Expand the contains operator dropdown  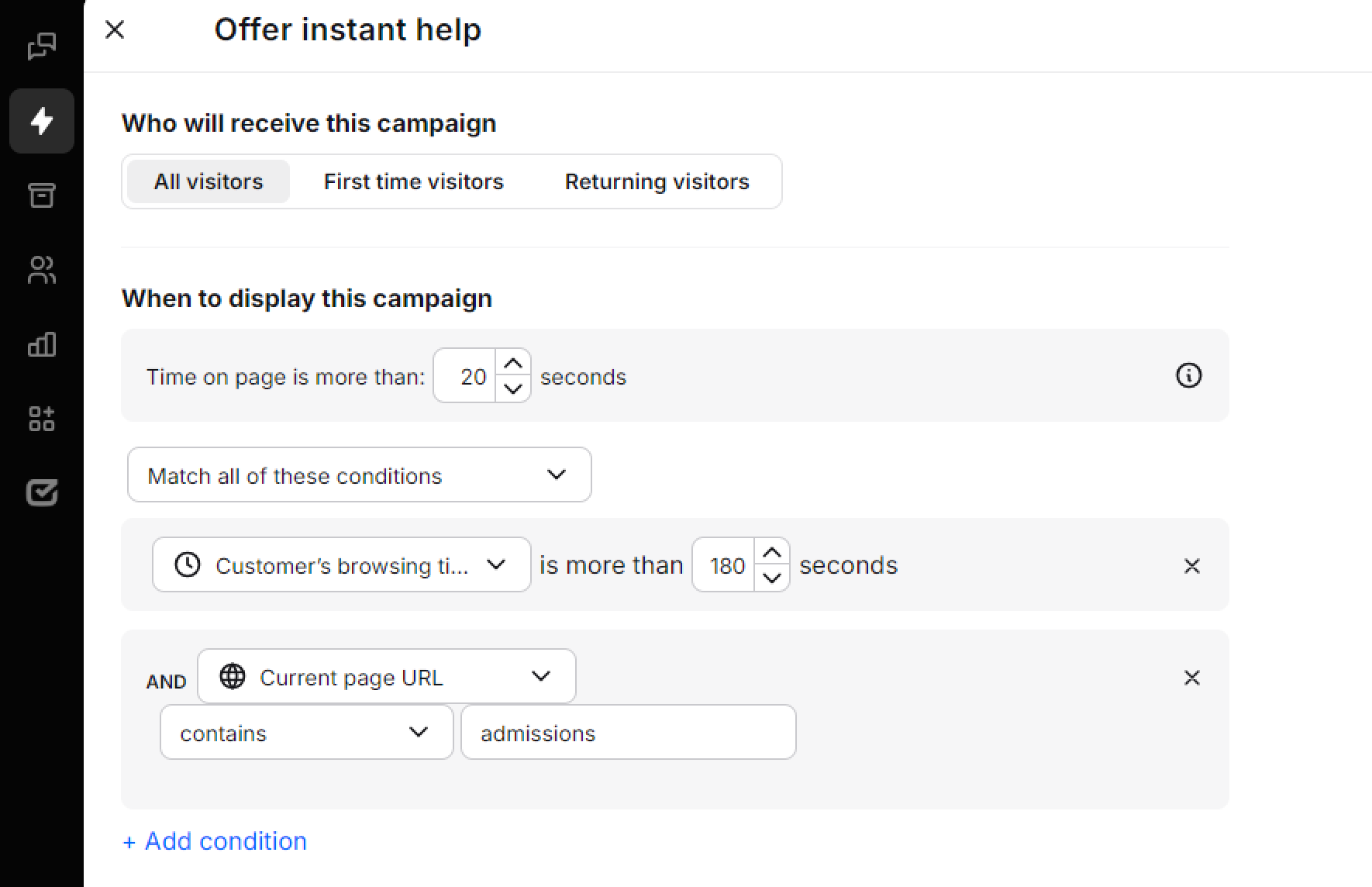click(x=306, y=733)
